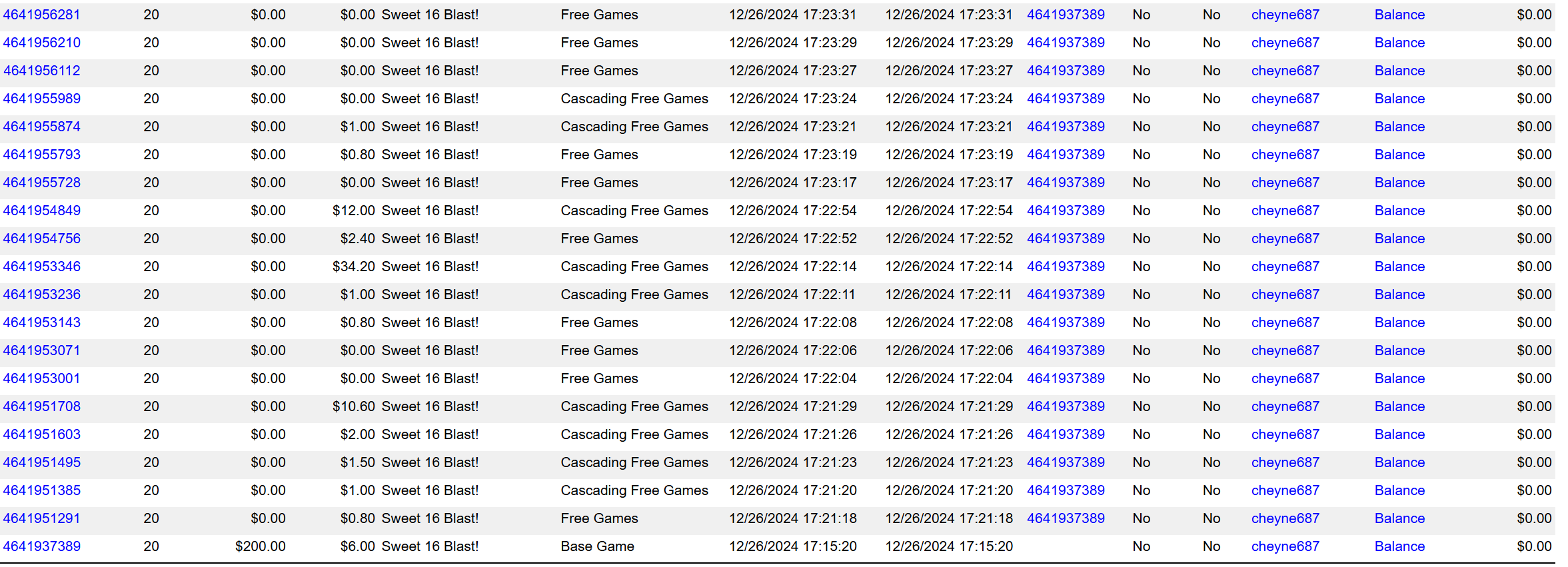This screenshot has height=567, width=1568.
Task: Follow parent link 4641937389 in row 4641953346
Action: pyautogui.click(x=1066, y=267)
